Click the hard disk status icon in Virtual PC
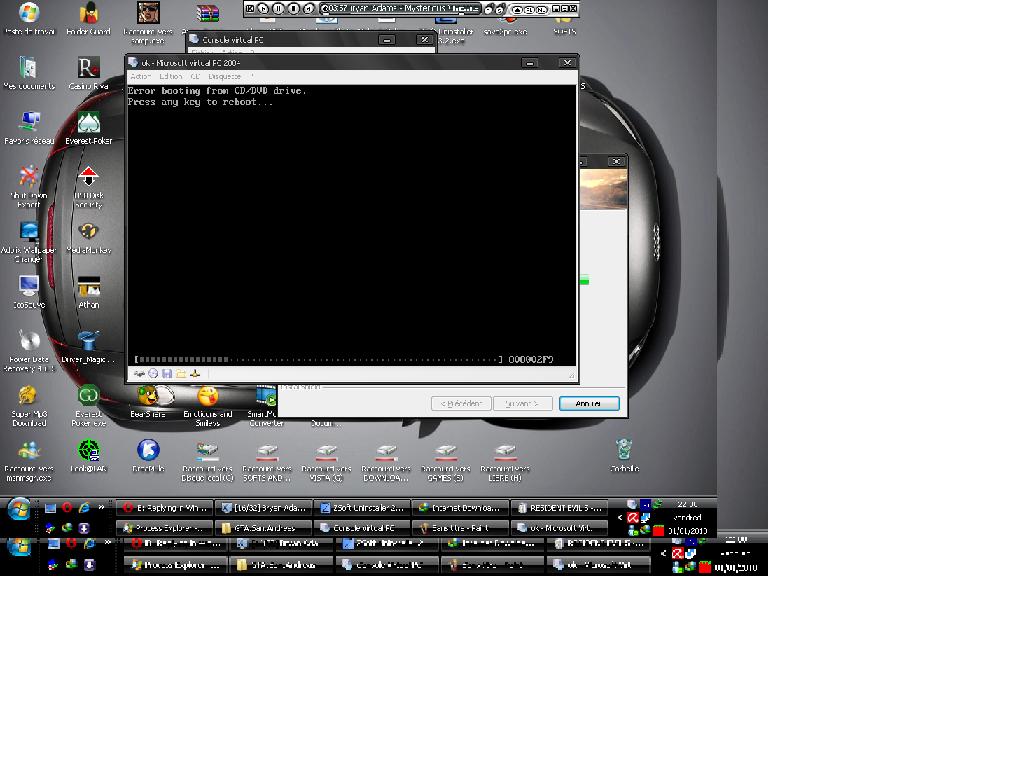This screenshot has height=768, width=1024. [x=139, y=374]
